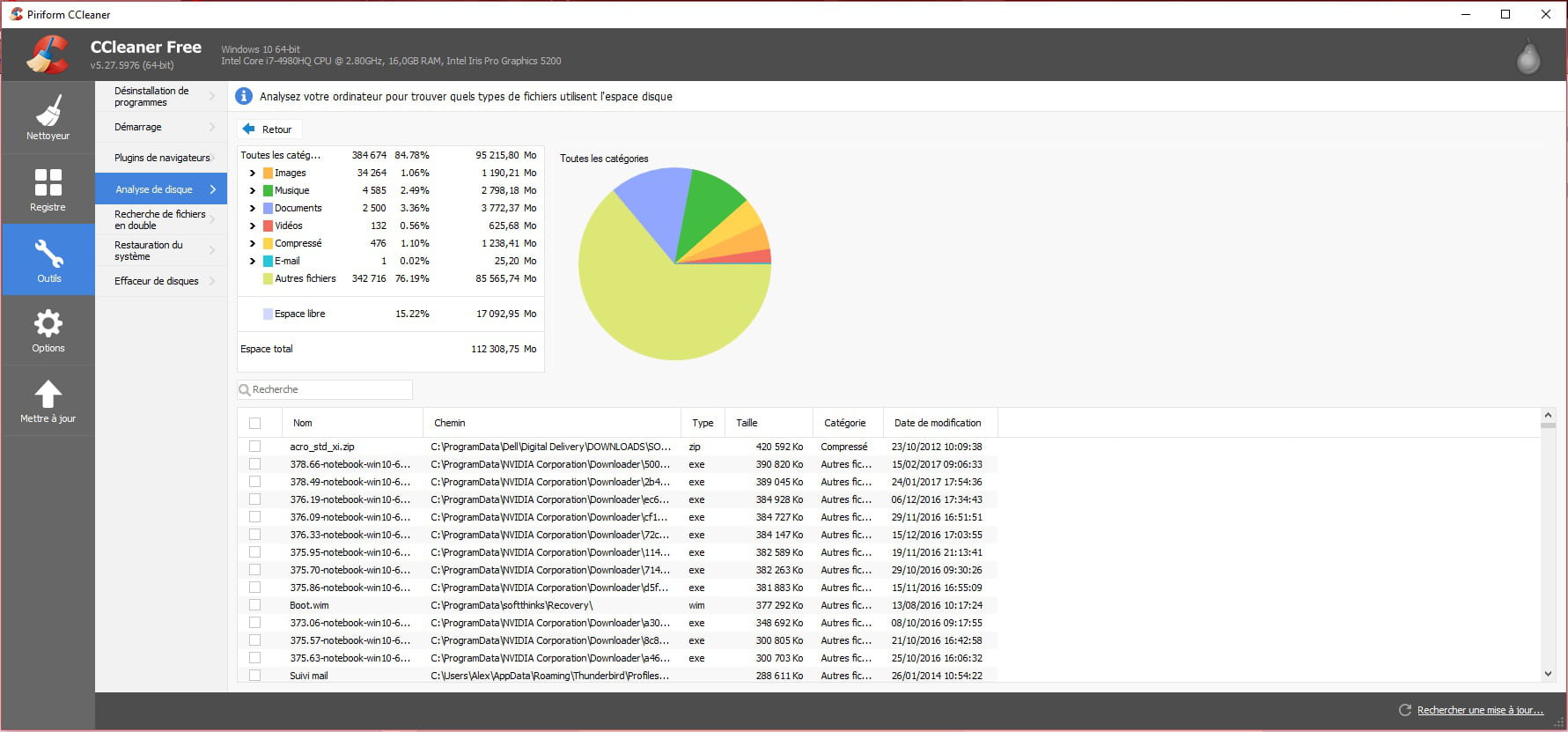Click the Documents blue color square
This screenshot has height=732, width=1568.
click(x=268, y=208)
